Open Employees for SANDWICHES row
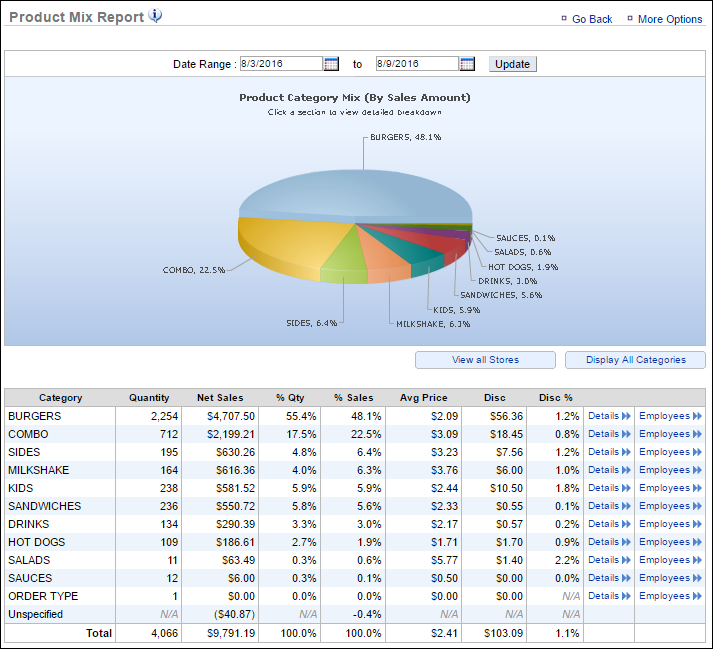The image size is (713, 649). click(670, 506)
